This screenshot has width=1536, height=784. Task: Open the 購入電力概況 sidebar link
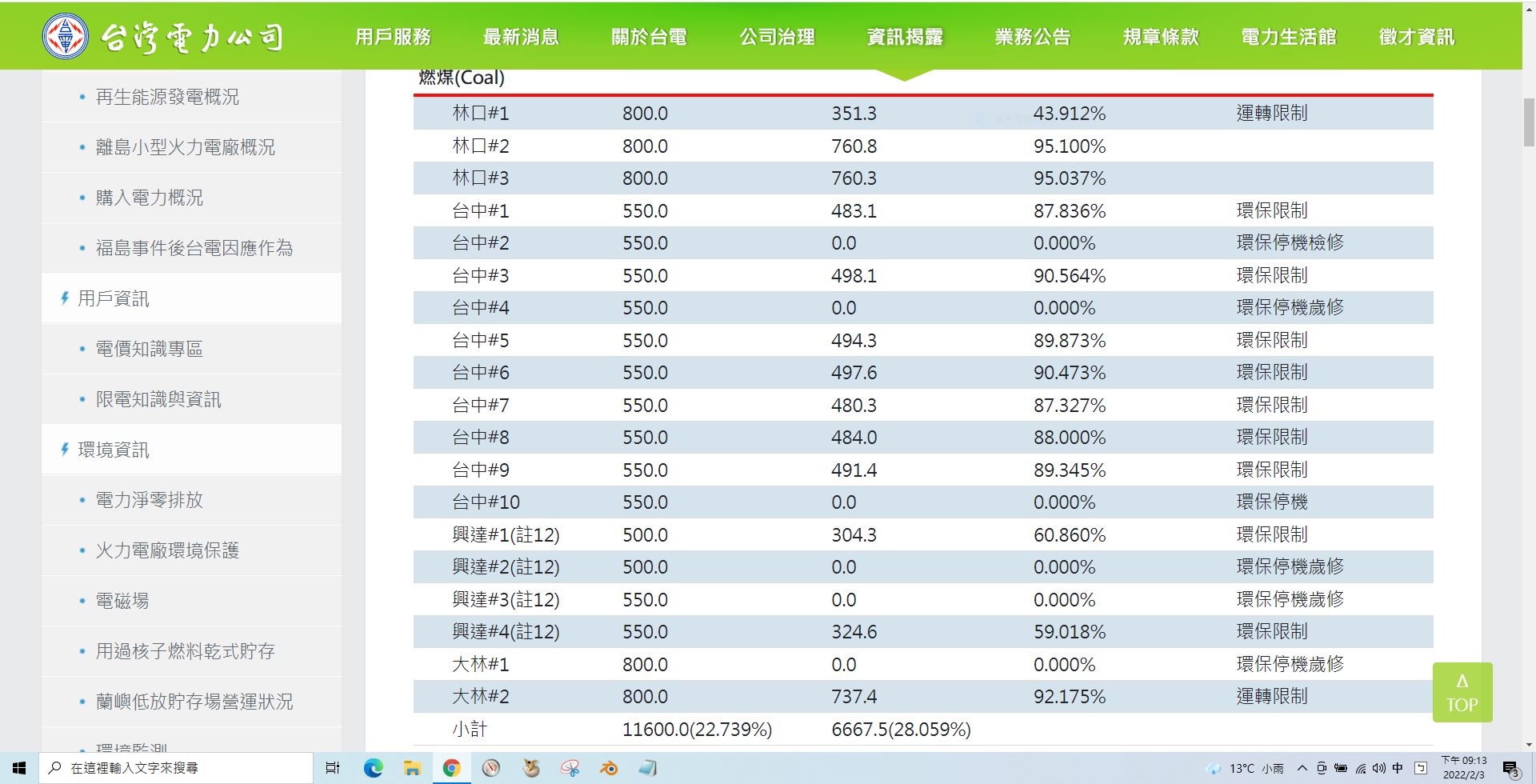pos(150,198)
